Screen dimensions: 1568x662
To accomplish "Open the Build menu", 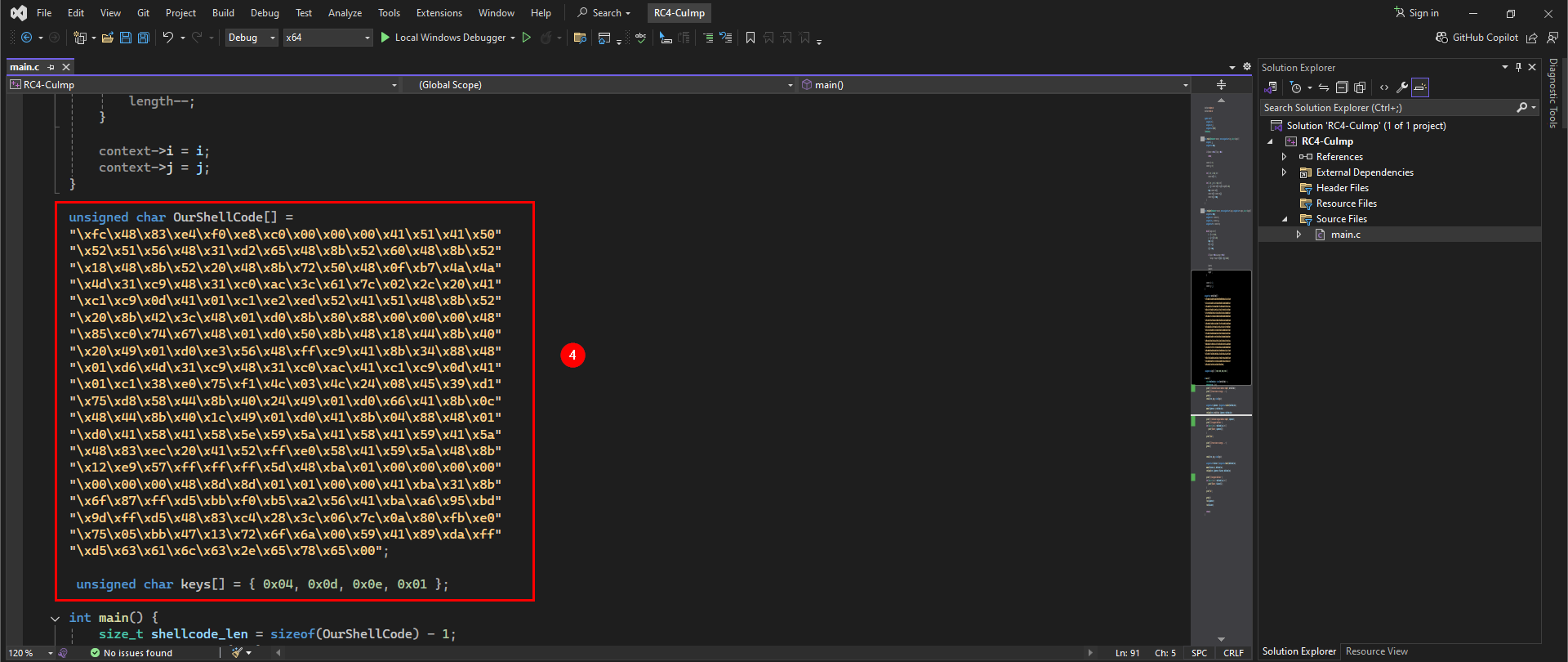I will tap(223, 13).
